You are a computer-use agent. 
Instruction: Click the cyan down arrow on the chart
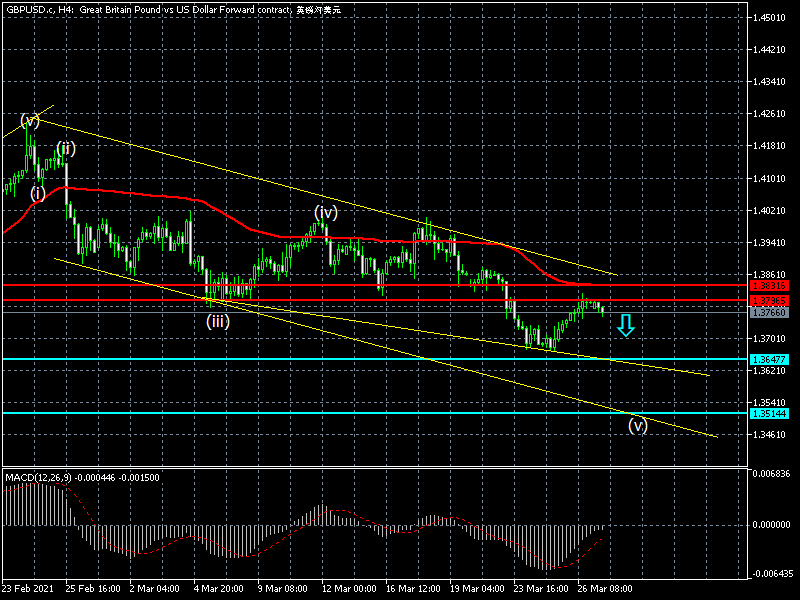coord(626,326)
